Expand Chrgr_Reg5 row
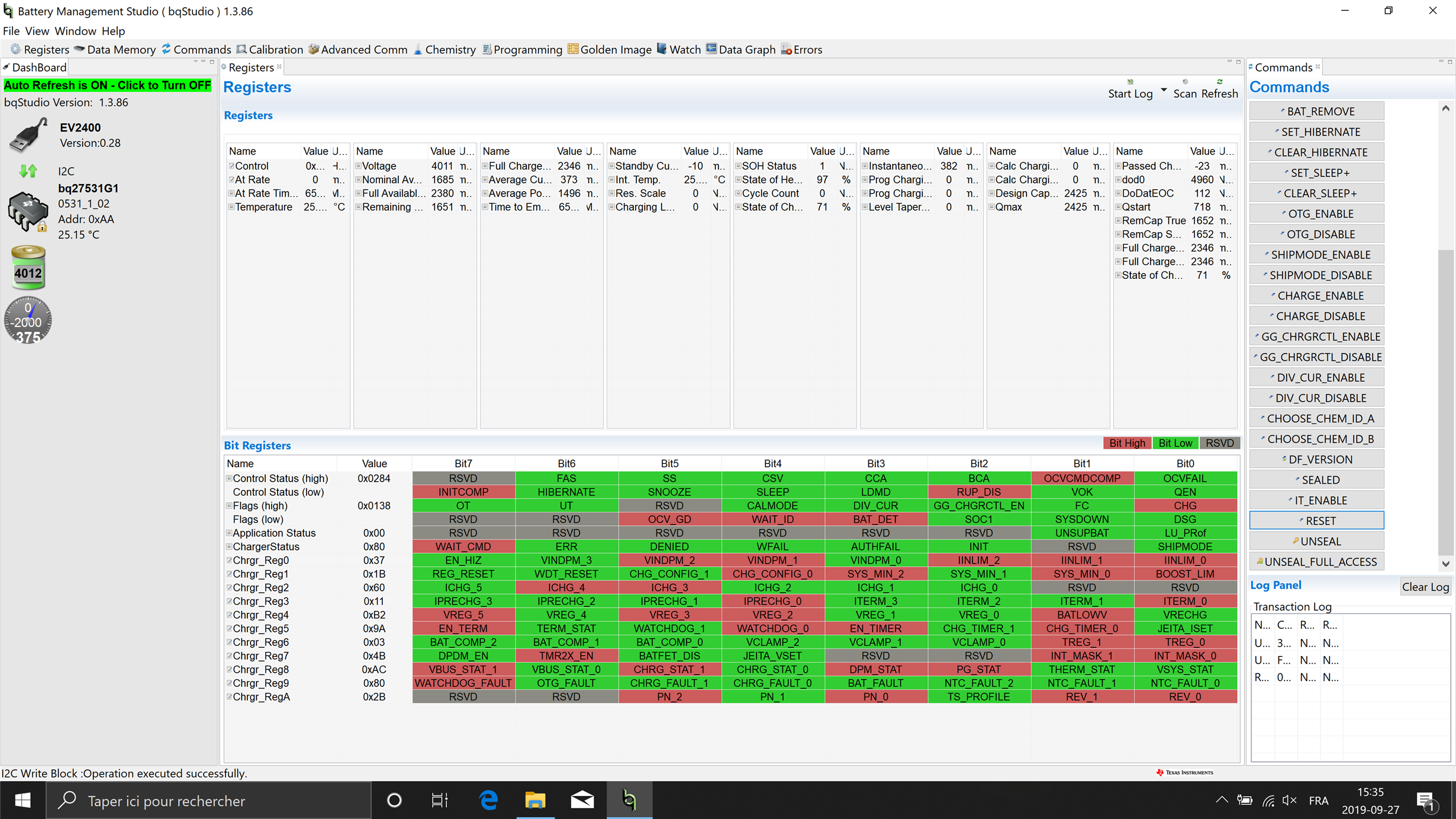Image resolution: width=1456 pixels, height=819 pixels. tap(229, 628)
